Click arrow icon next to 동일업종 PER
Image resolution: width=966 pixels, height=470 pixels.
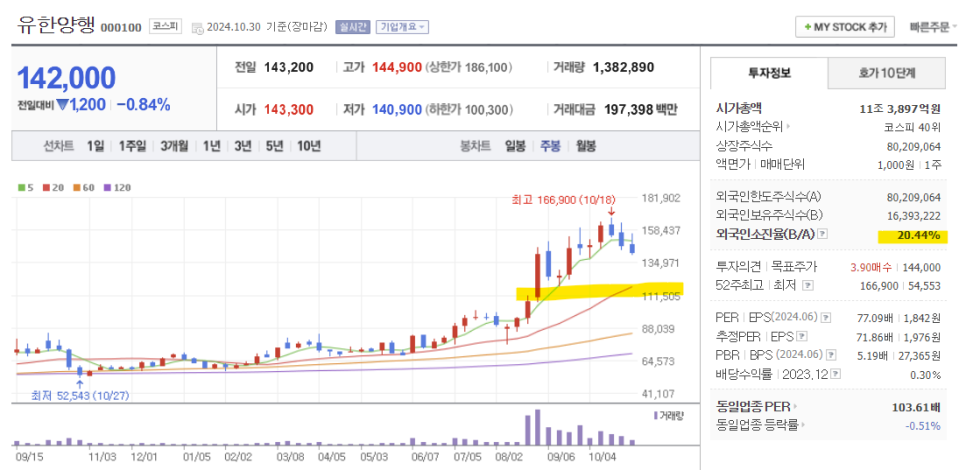pyautogui.click(x=795, y=407)
